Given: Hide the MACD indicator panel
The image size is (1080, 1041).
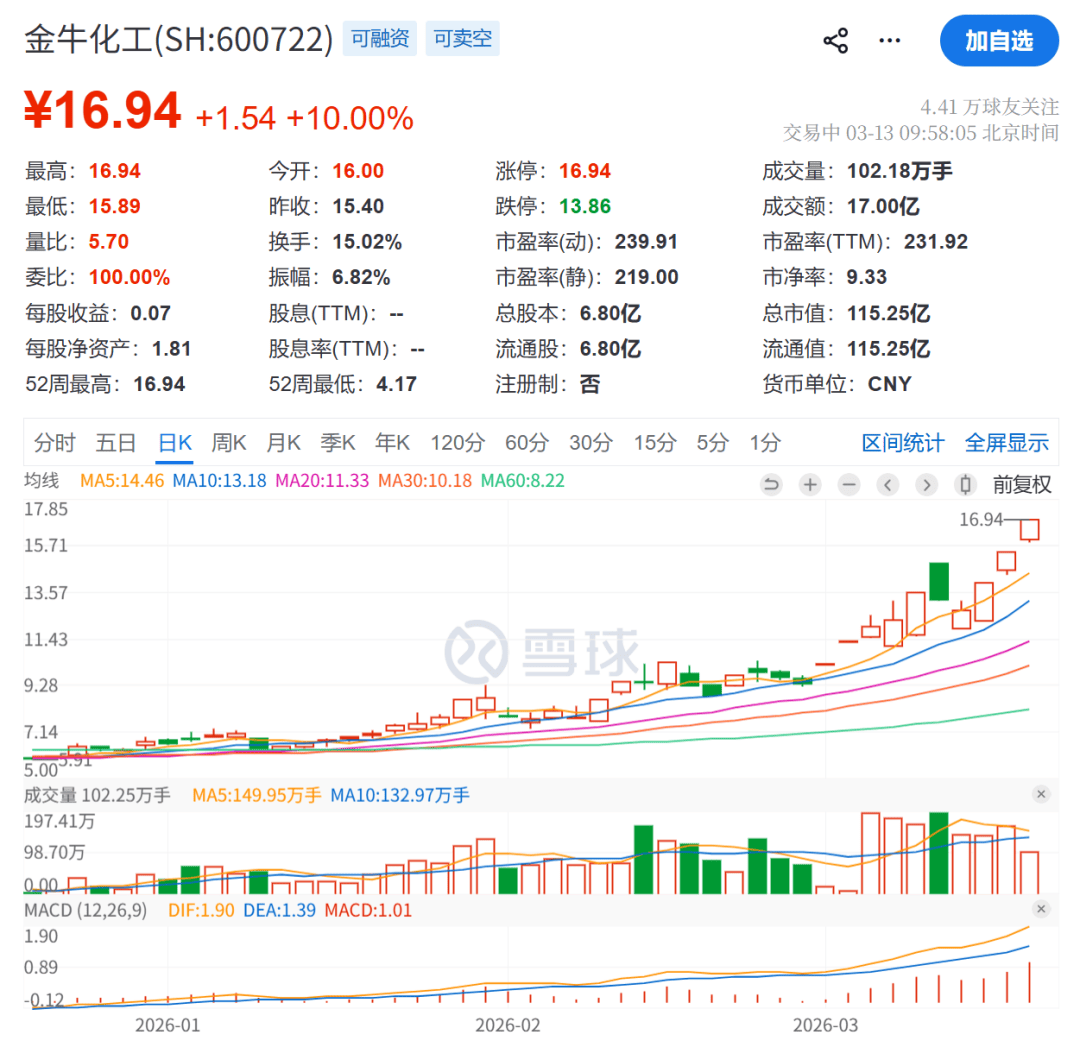Looking at the screenshot, I should click(1042, 910).
